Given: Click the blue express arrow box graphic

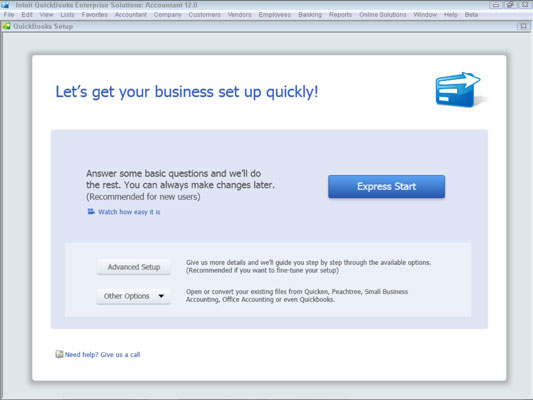Looking at the screenshot, I should pos(458,90).
